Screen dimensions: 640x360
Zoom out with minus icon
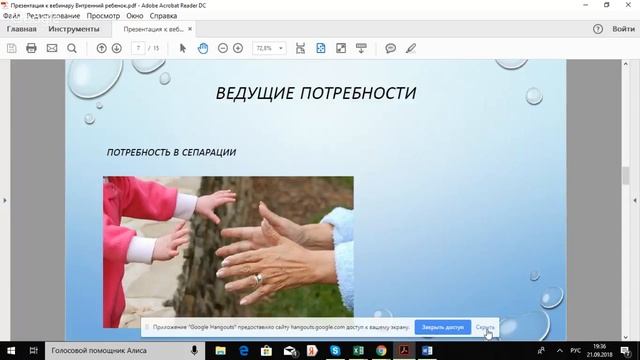223,48
